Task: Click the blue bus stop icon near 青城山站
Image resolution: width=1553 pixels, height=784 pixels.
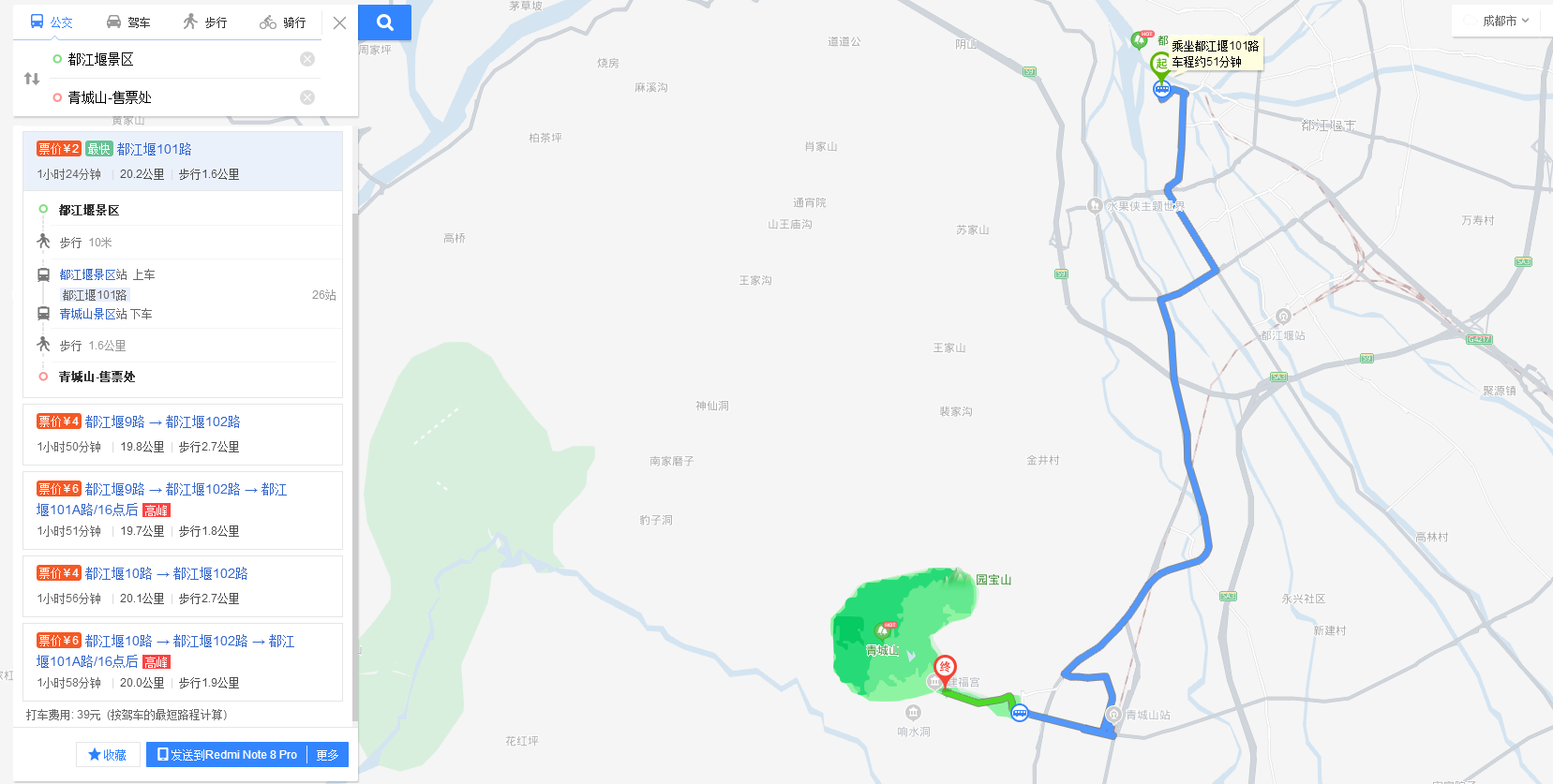Action: click(1020, 713)
